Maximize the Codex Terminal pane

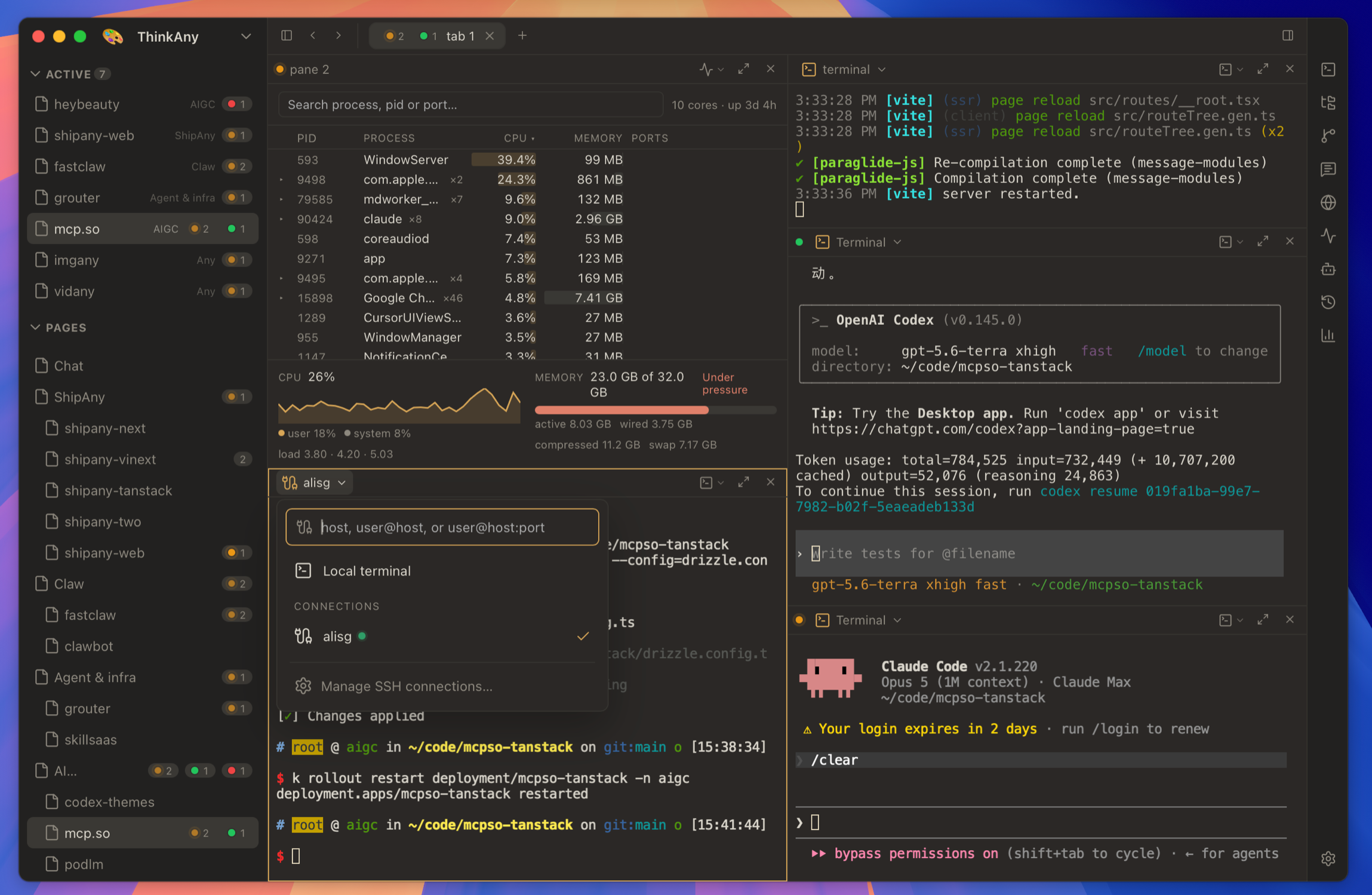(1263, 242)
